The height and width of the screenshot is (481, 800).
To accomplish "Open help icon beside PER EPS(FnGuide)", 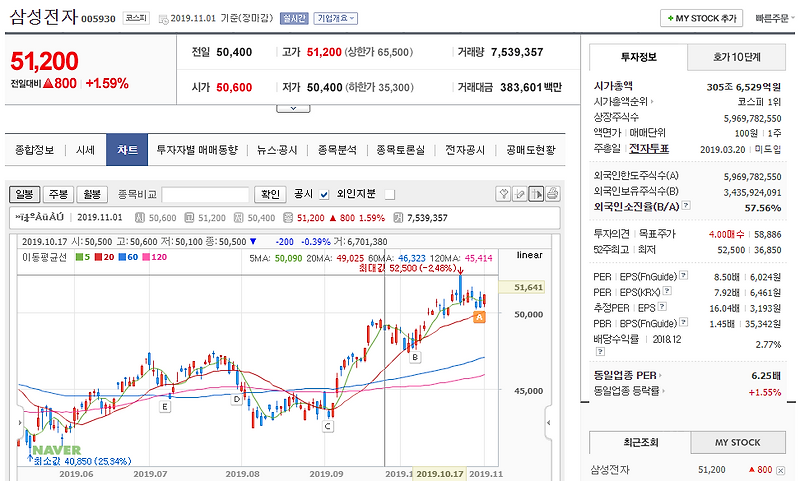I will click(684, 275).
